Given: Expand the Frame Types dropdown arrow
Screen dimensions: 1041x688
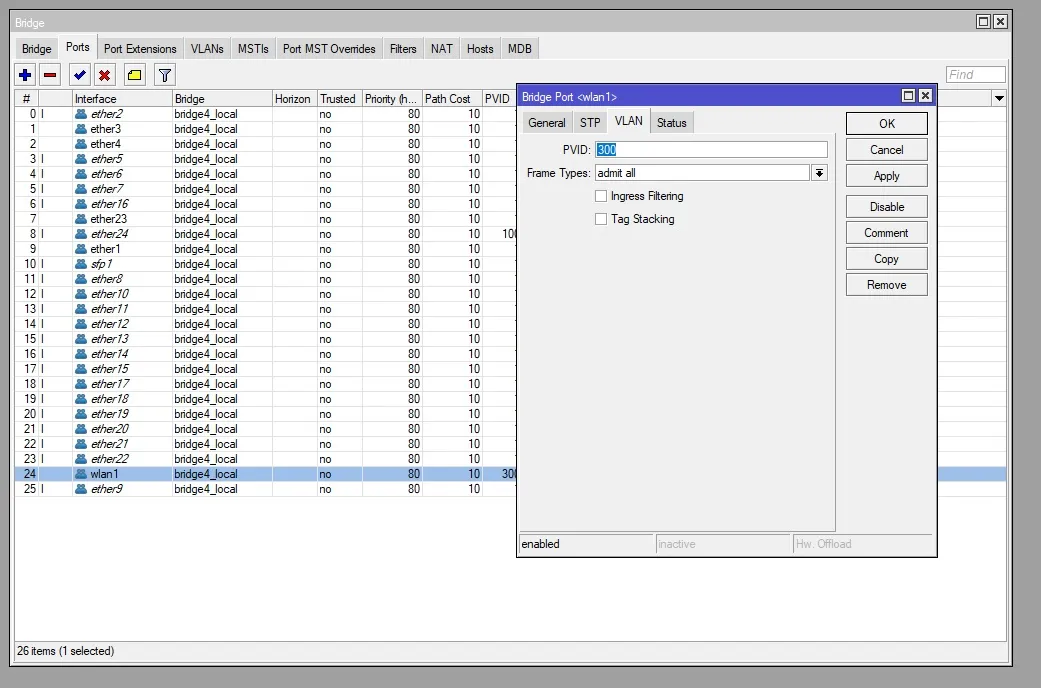Looking at the screenshot, I should (x=819, y=173).
